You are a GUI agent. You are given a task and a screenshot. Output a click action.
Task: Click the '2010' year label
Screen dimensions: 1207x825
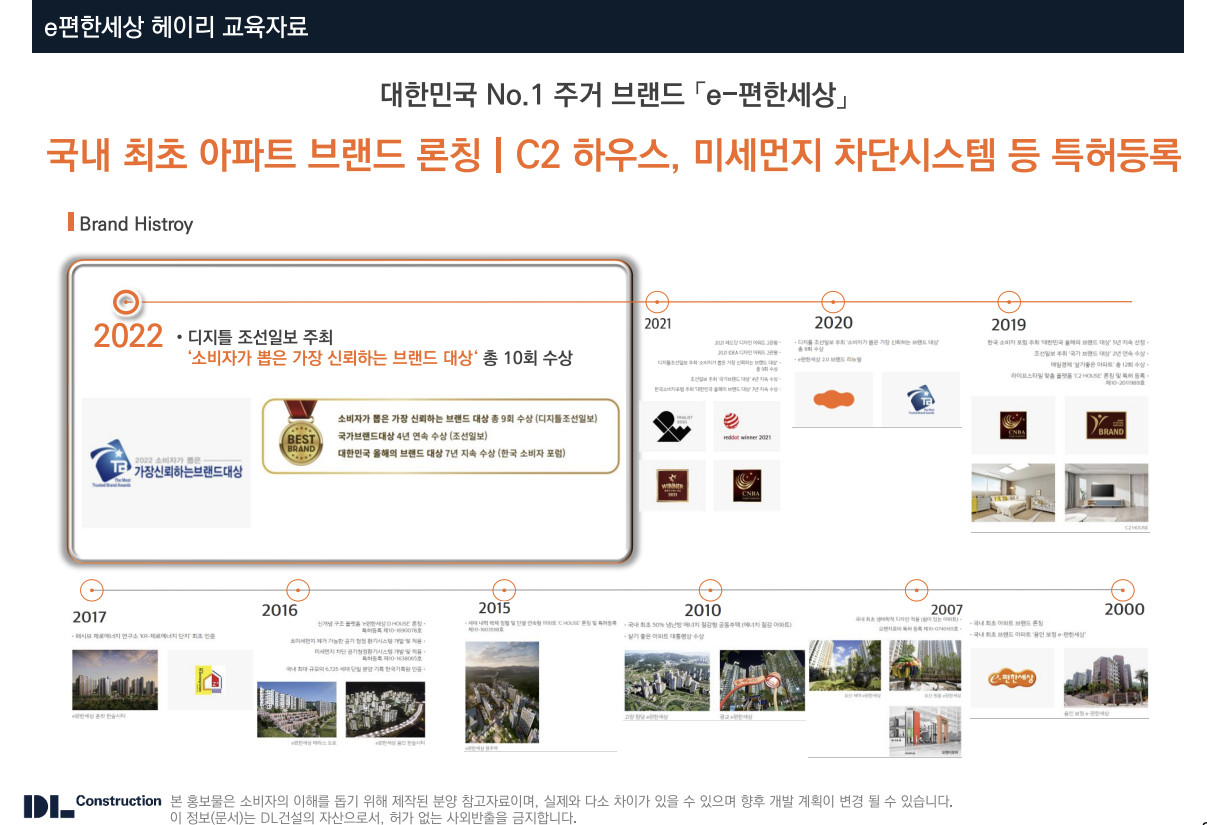pyautogui.click(x=702, y=610)
